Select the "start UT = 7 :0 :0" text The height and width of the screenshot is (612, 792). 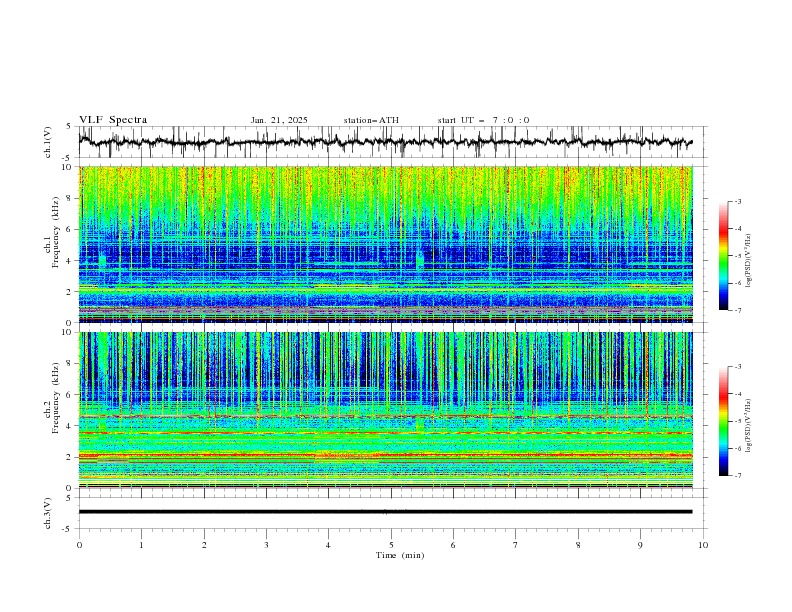(483, 120)
